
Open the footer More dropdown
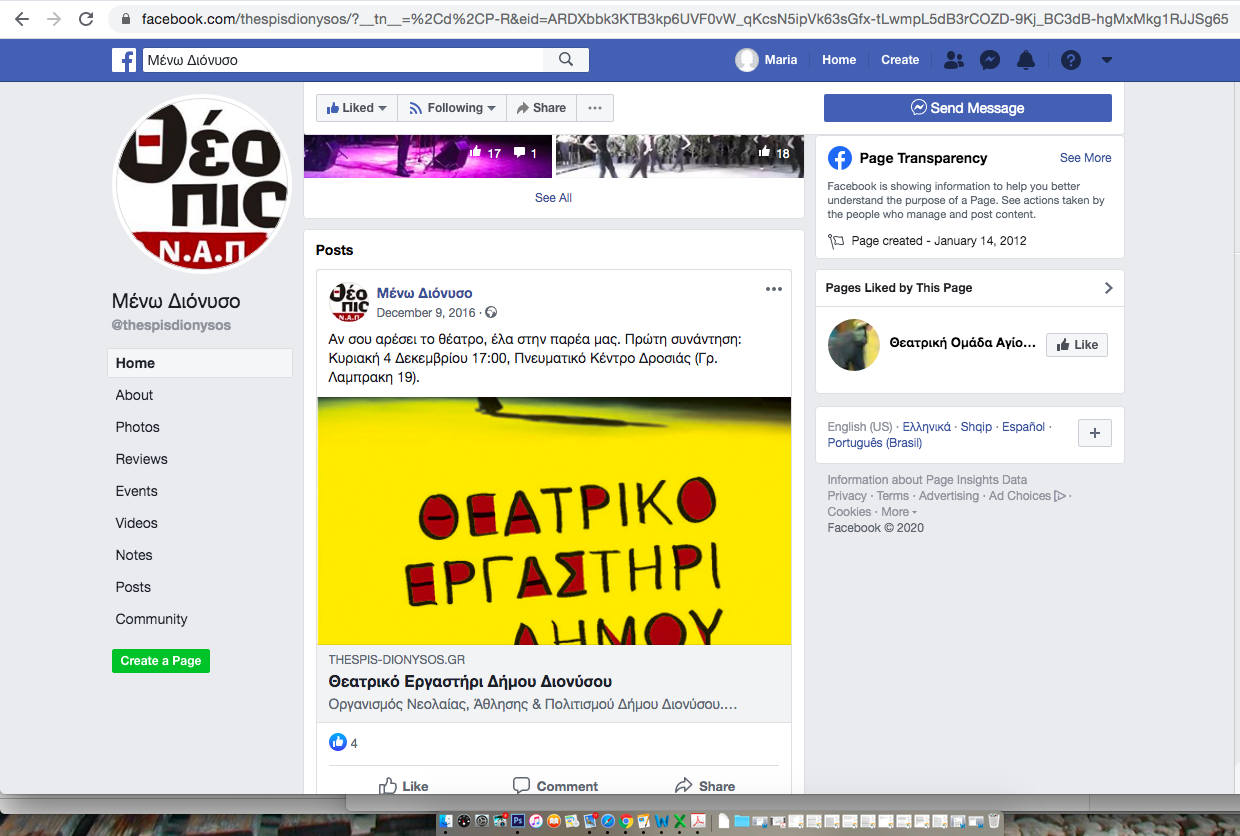click(898, 512)
